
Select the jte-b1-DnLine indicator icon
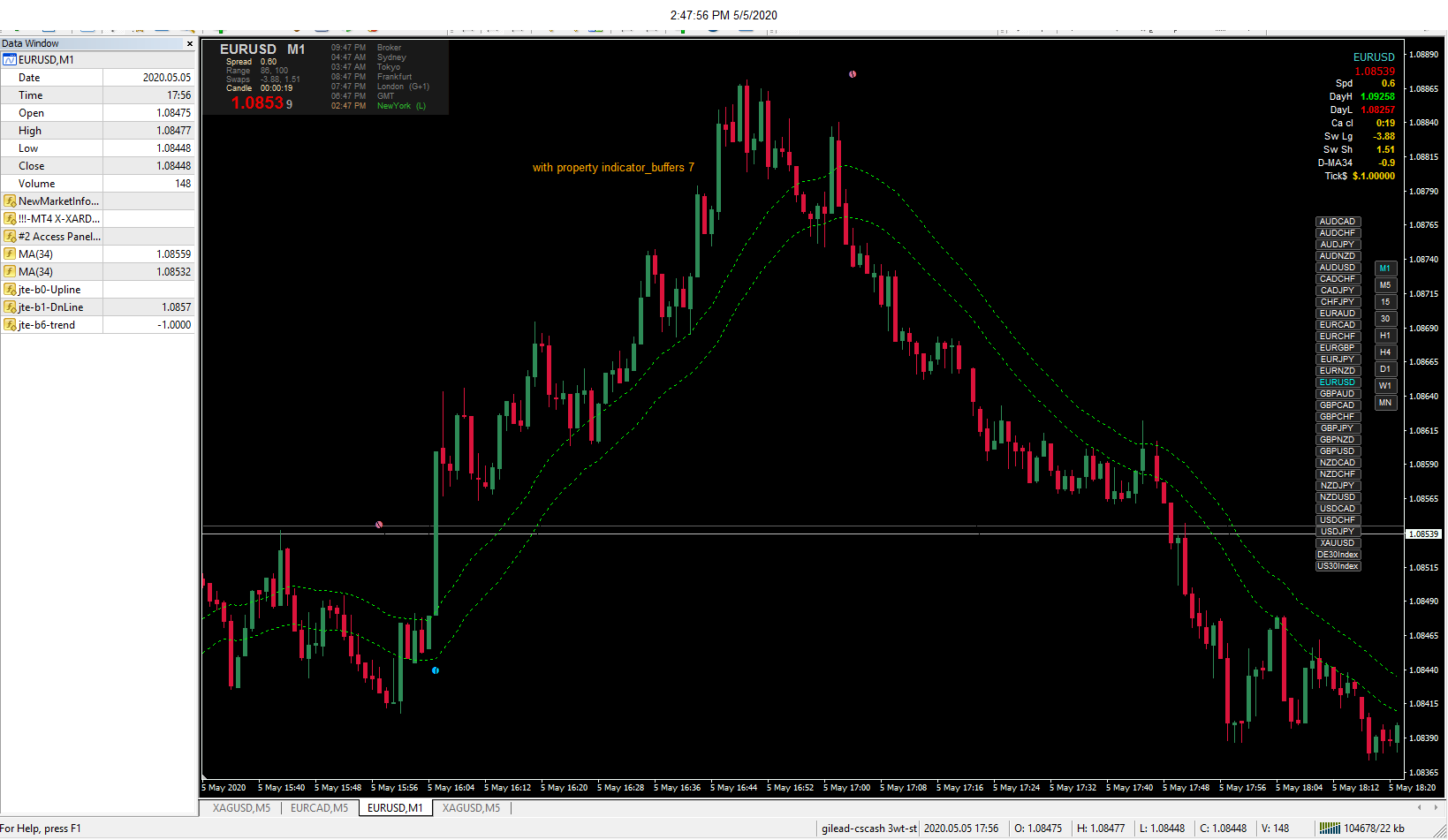10,307
